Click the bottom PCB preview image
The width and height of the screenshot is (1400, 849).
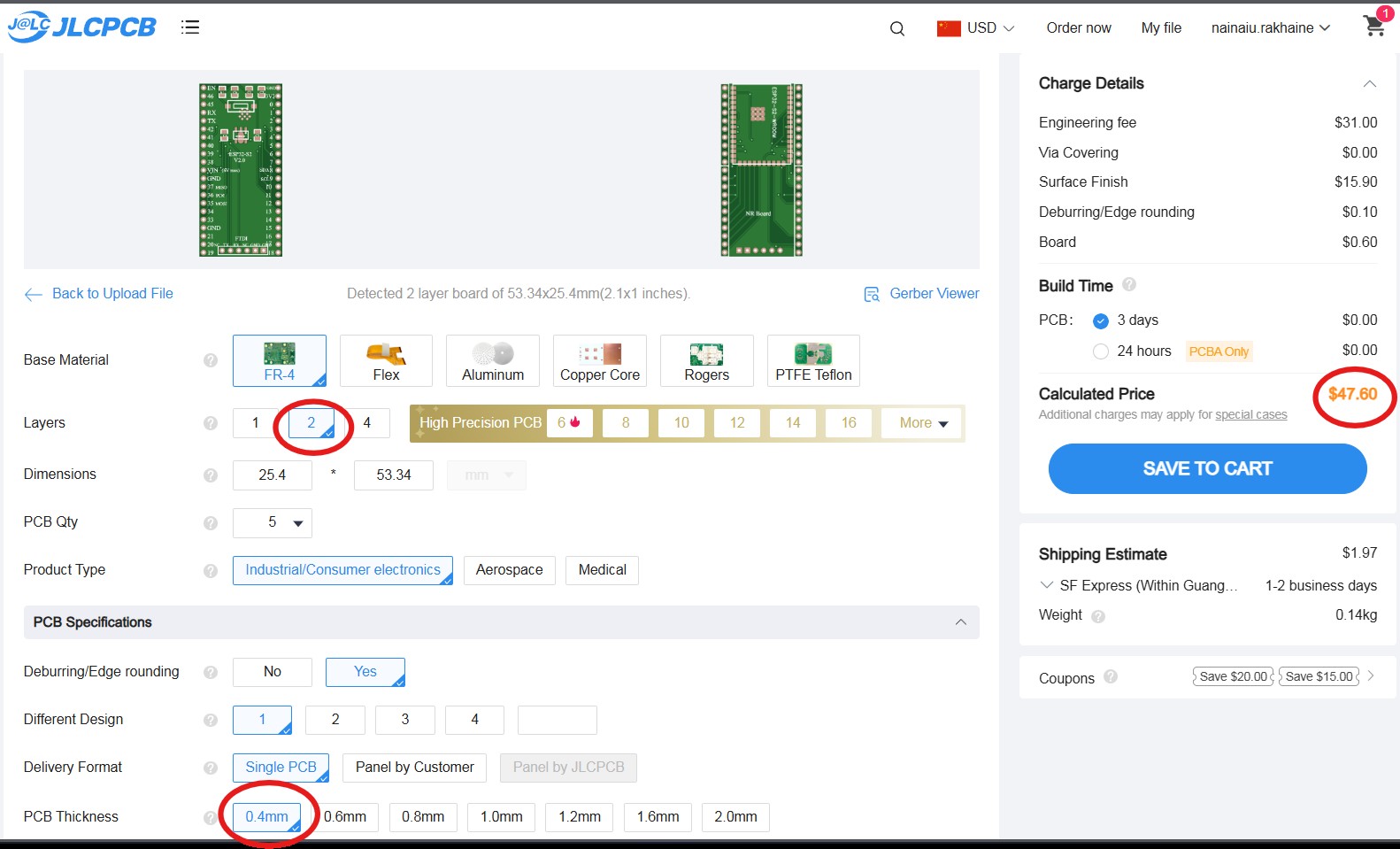pyautogui.click(x=761, y=170)
